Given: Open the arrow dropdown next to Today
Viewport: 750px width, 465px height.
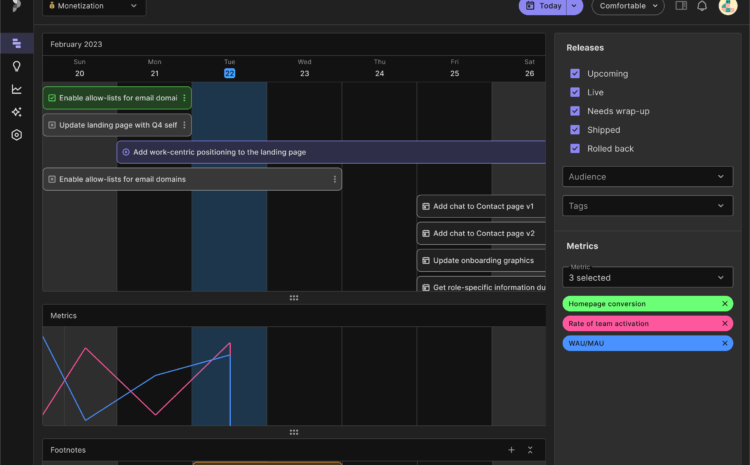Looking at the screenshot, I should (574, 6).
